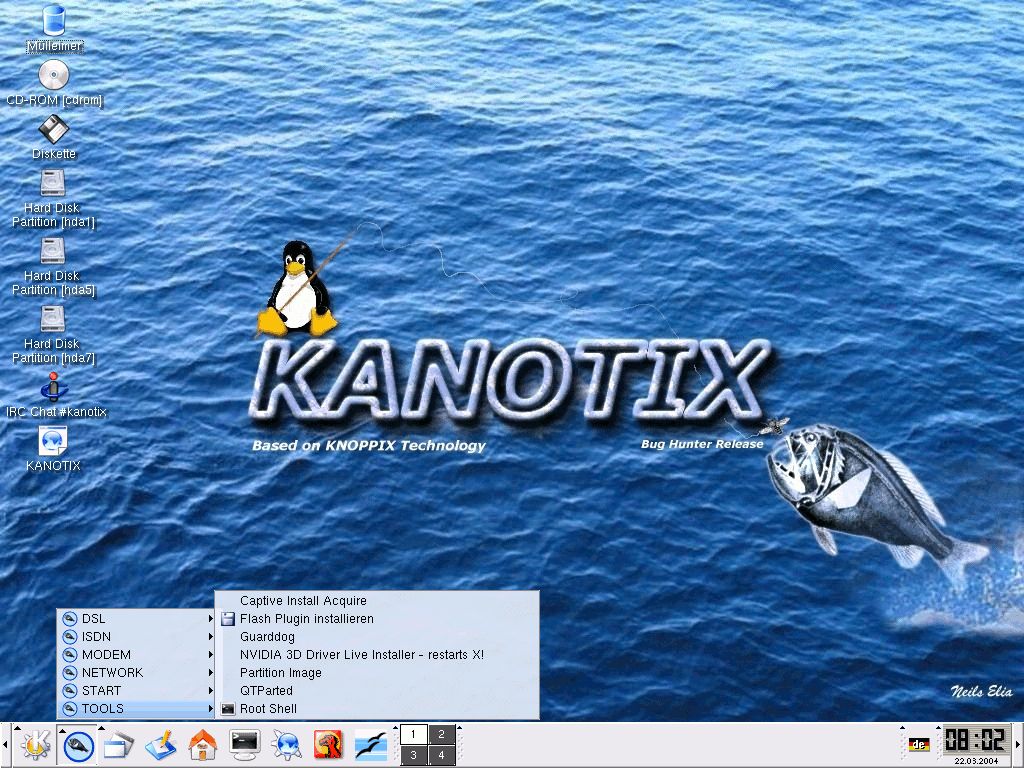
Task: Open the KDE K menu
Action: click(35, 746)
